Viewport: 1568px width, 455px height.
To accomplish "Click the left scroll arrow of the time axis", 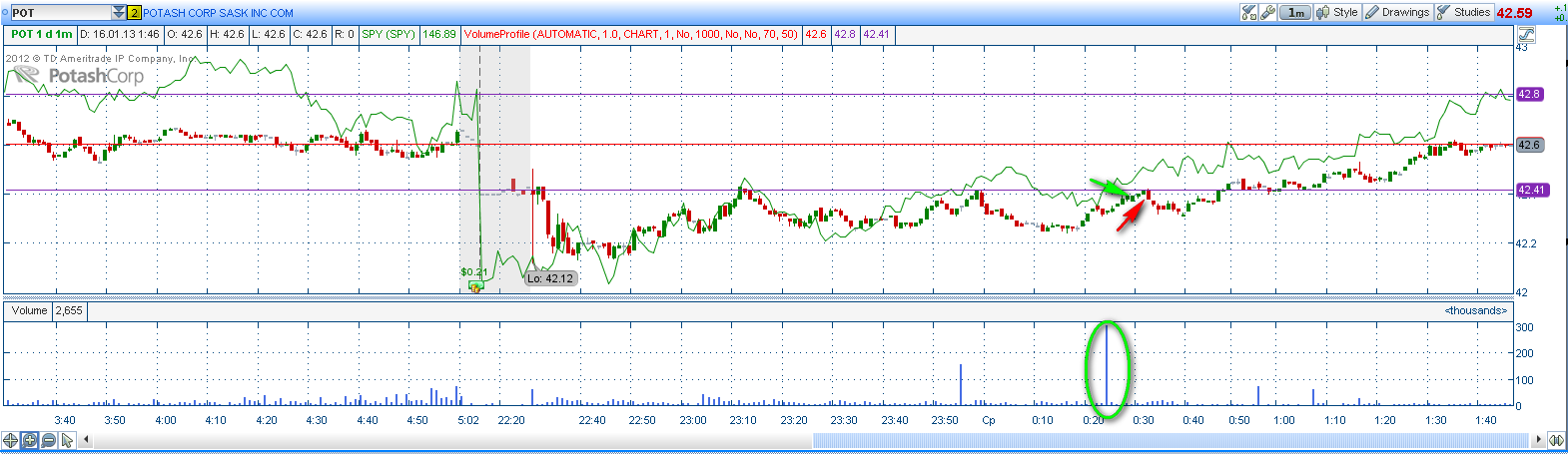I will (86, 440).
